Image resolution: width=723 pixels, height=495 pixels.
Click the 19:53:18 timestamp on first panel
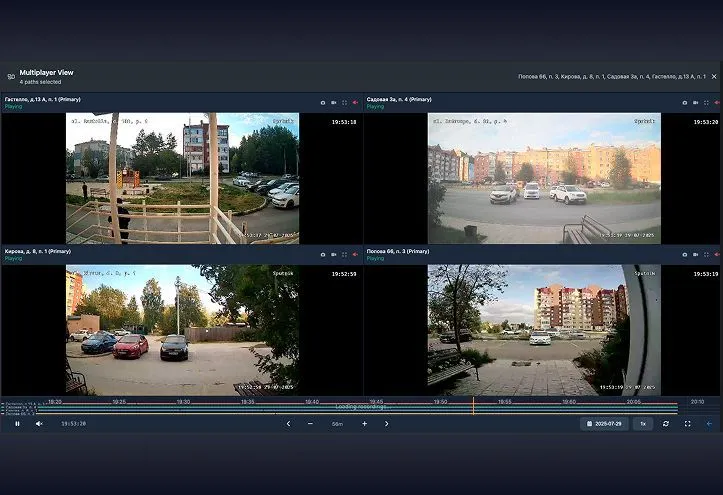click(344, 122)
